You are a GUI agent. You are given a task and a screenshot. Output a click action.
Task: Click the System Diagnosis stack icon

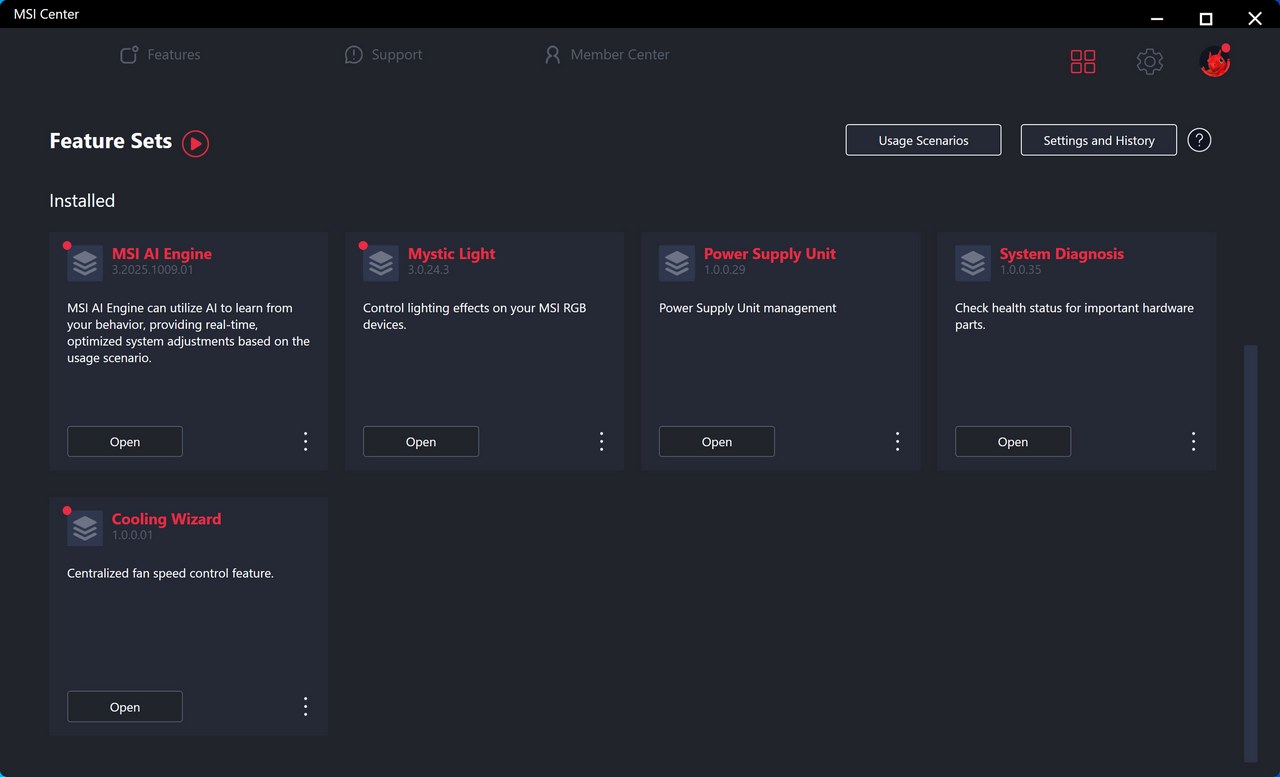(x=973, y=263)
